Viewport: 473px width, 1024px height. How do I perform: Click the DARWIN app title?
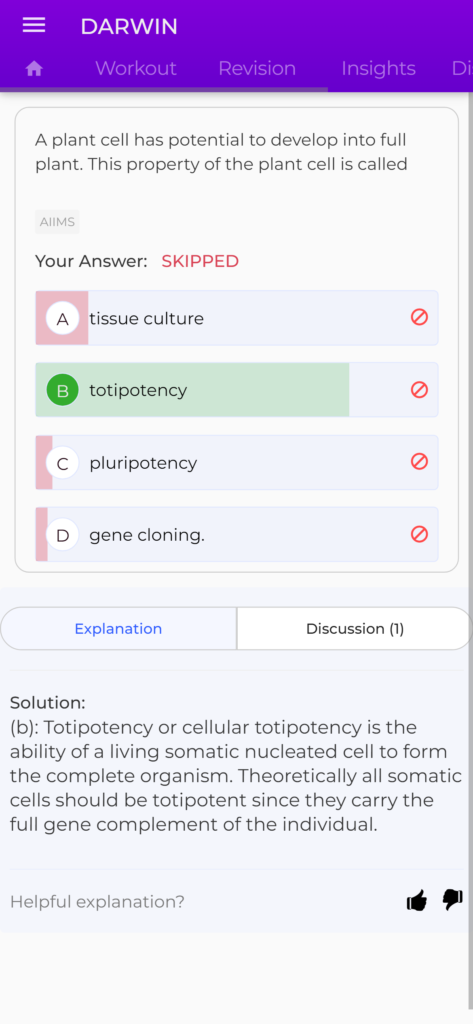(x=129, y=26)
